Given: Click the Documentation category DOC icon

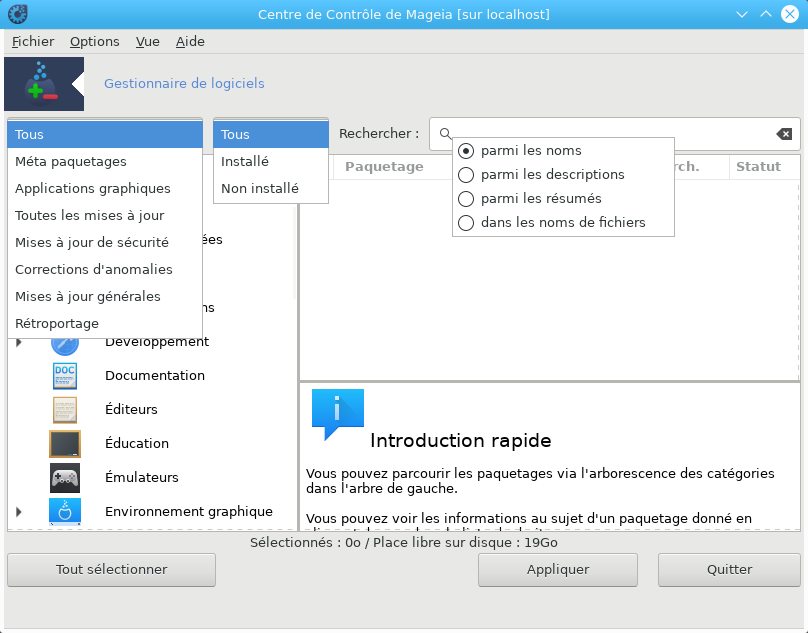Looking at the screenshot, I should tap(65, 376).
